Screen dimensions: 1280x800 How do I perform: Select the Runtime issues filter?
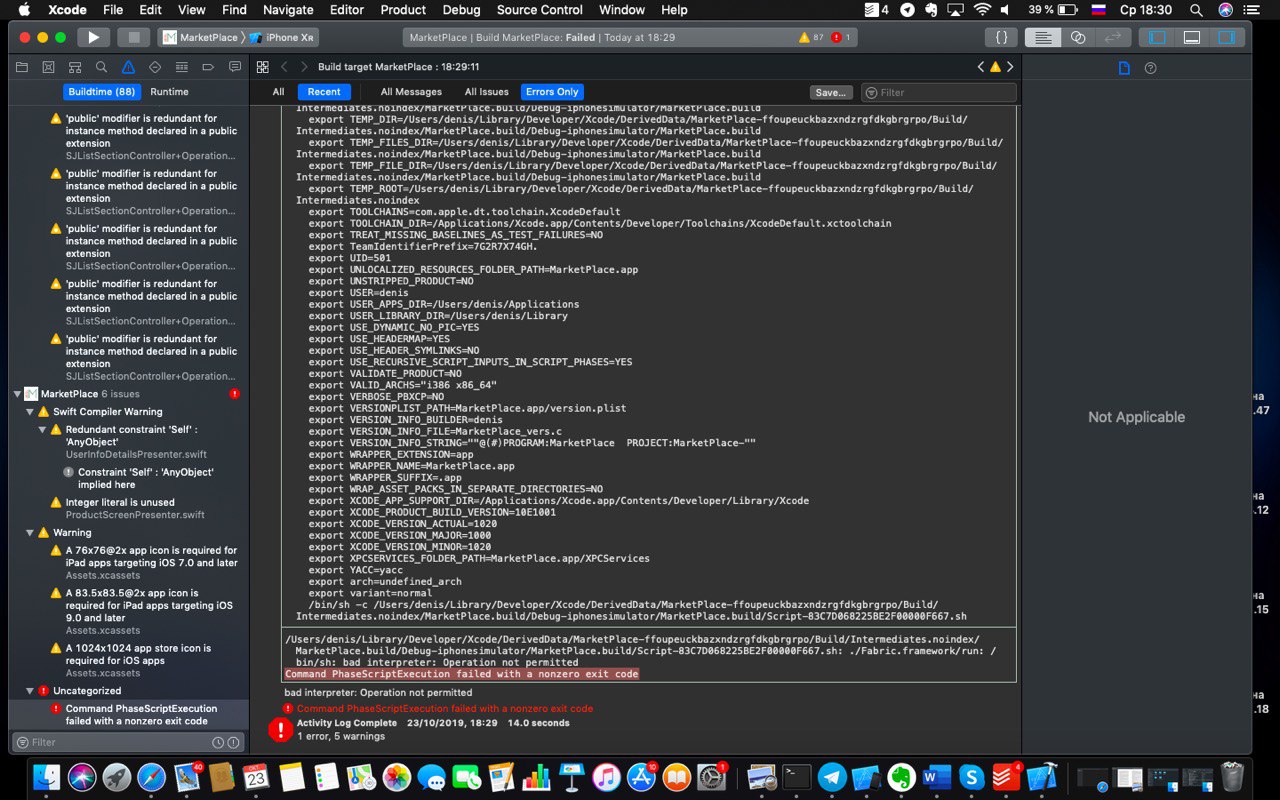point(169,91)
